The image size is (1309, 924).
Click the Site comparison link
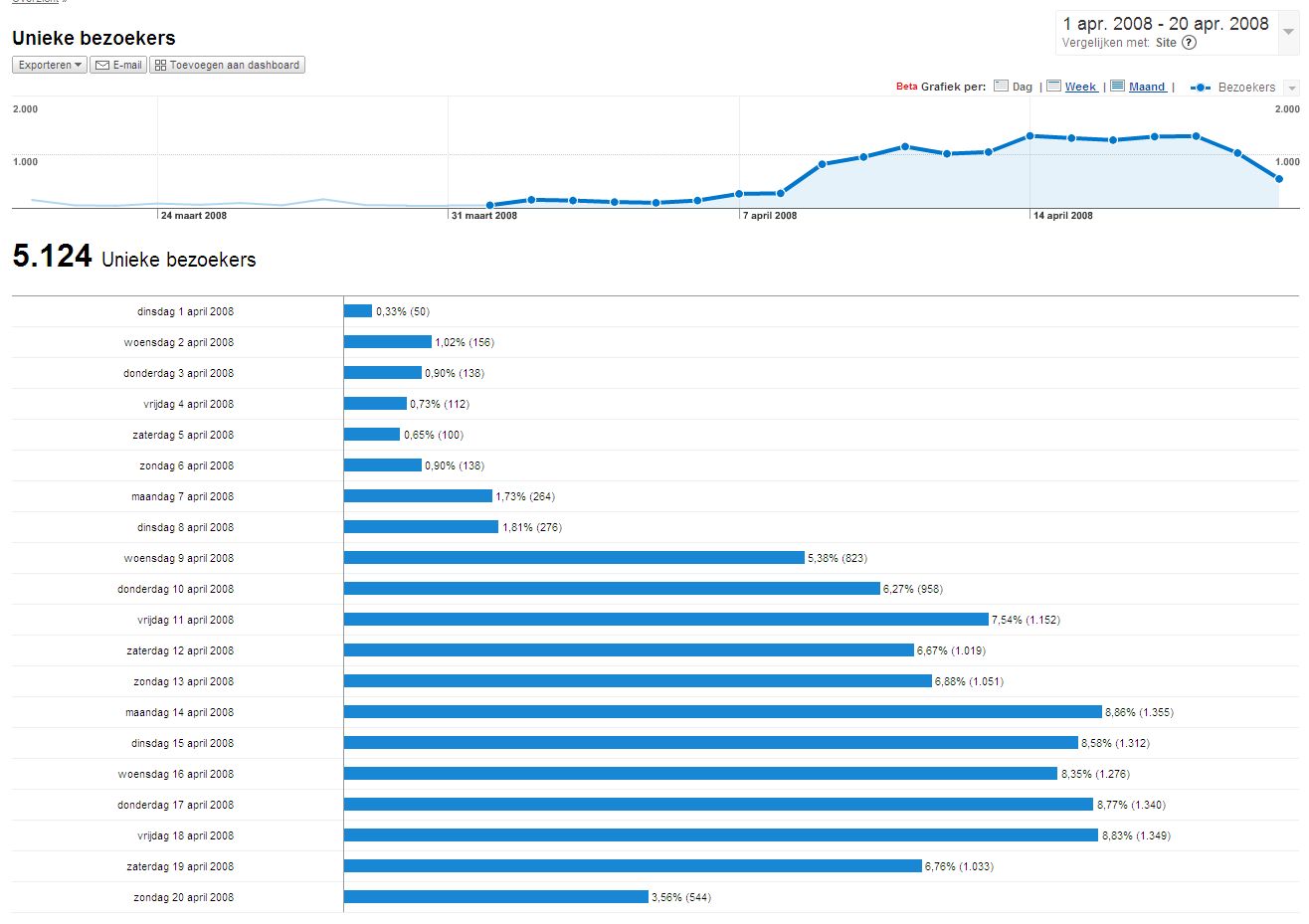[x=1166, y=43]
